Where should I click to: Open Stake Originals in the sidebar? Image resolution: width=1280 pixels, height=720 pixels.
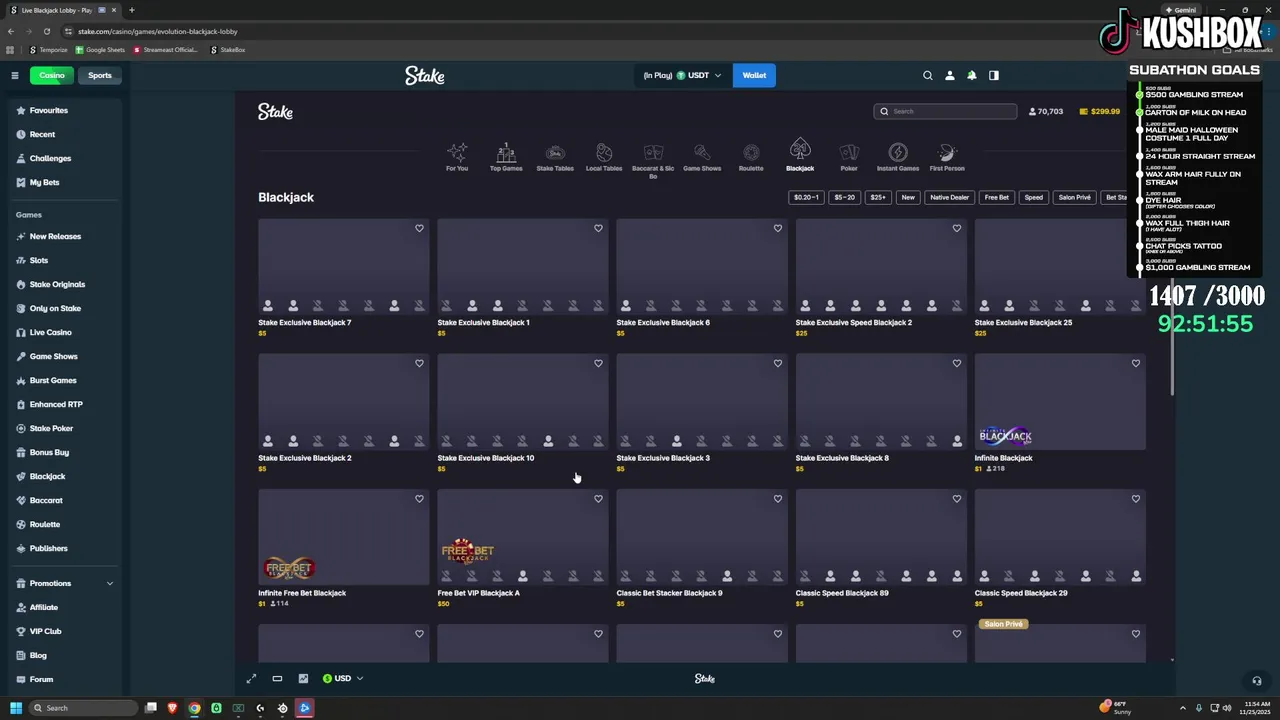(56, 284)
